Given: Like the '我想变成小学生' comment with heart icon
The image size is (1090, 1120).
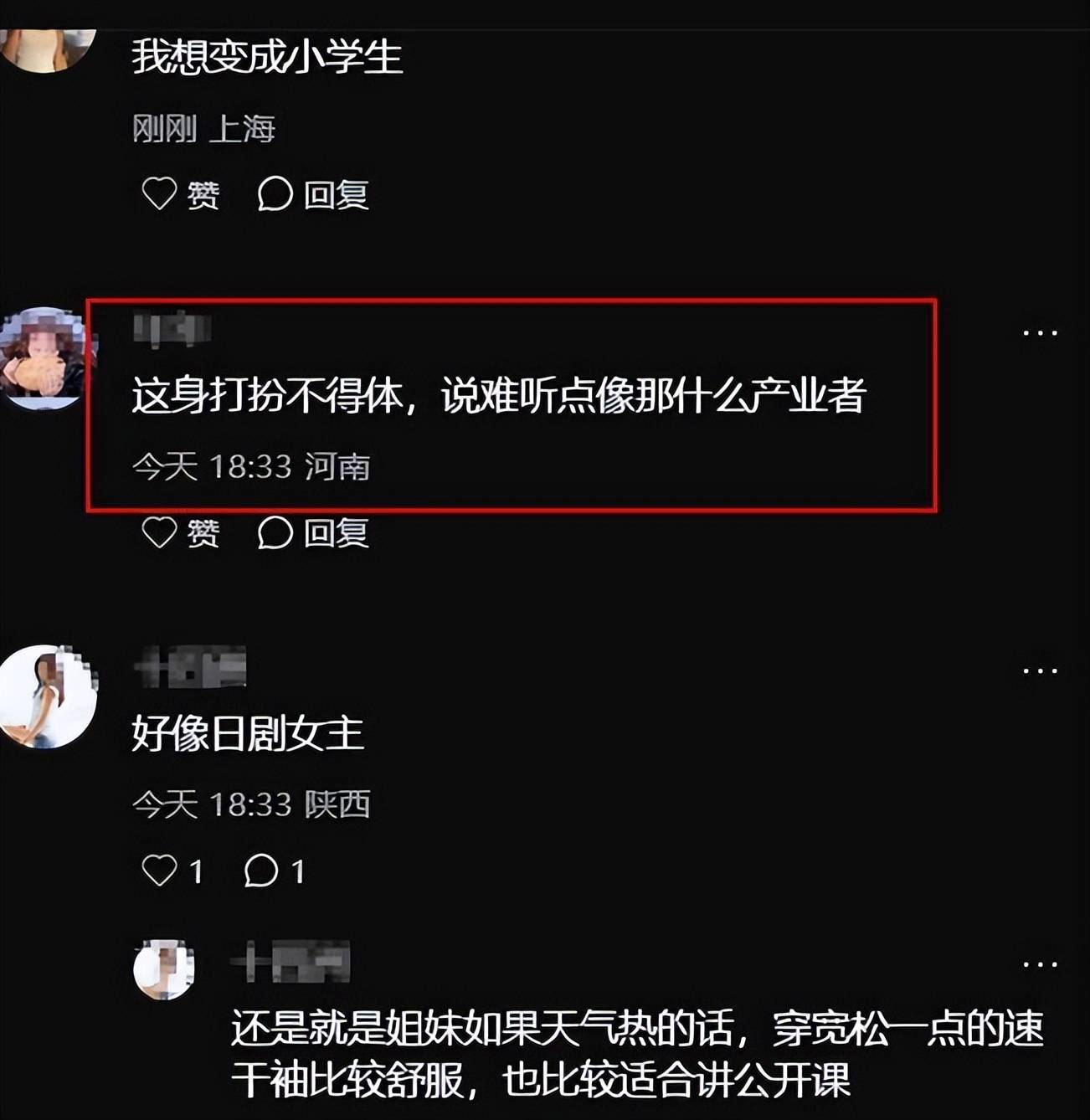Looking at the screenshot, I should (x=159, y=194).
